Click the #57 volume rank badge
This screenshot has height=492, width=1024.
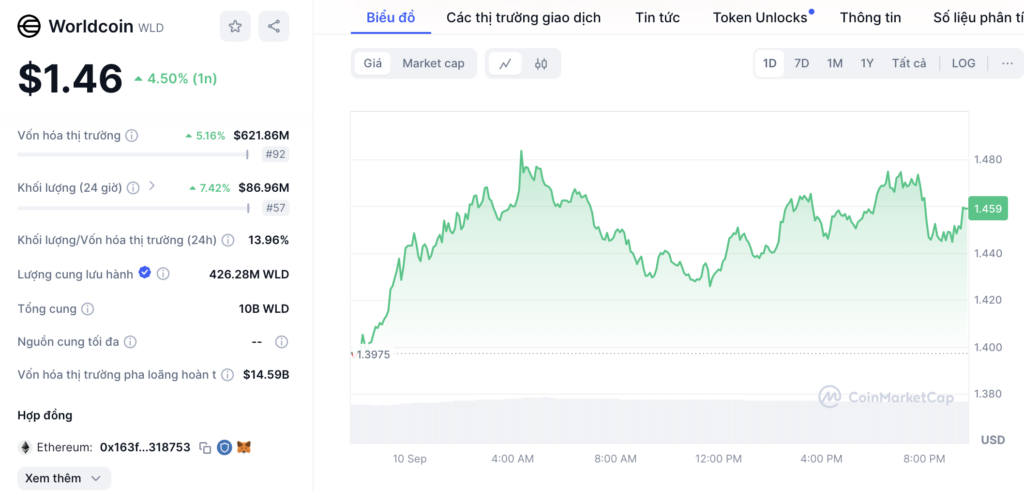pyautogui.click(x=275, y=208)
